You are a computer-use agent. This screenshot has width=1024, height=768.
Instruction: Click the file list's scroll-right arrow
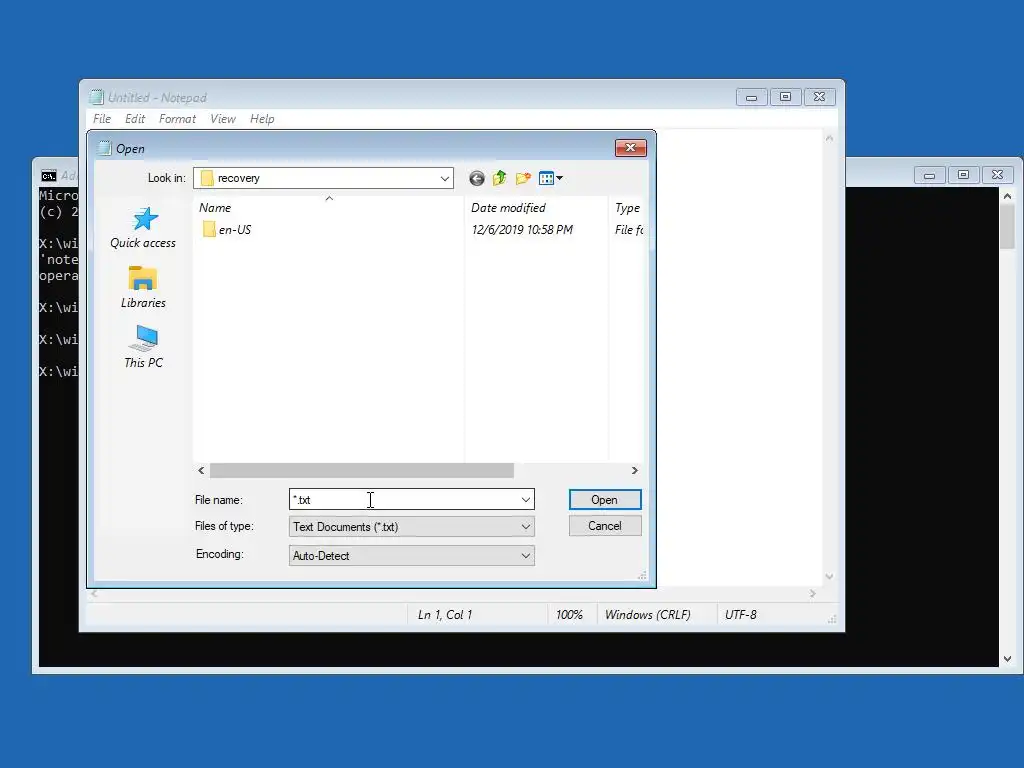(634, 470)
